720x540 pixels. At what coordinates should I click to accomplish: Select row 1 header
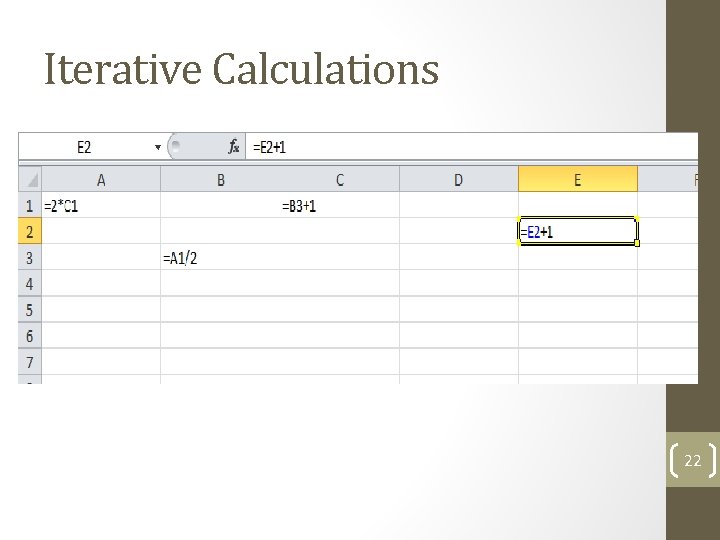(x=30, y=206)
